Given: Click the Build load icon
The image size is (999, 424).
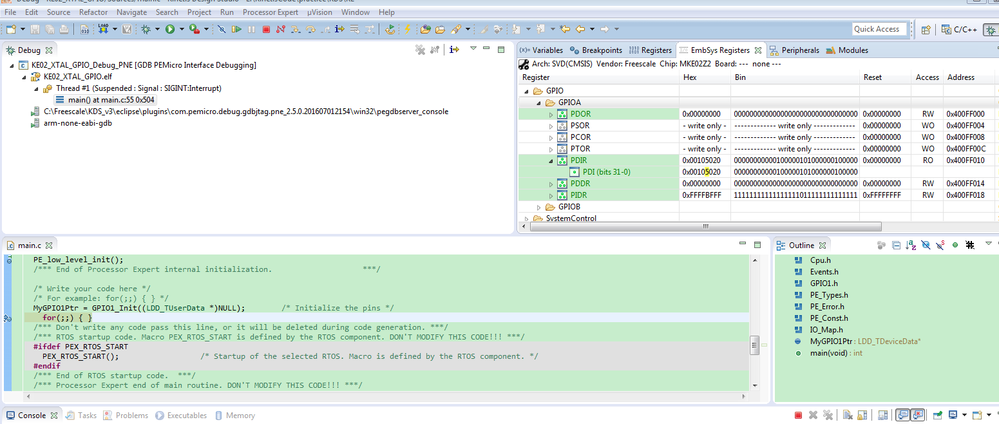Looking at the screenshot, I should click(103, 29).
